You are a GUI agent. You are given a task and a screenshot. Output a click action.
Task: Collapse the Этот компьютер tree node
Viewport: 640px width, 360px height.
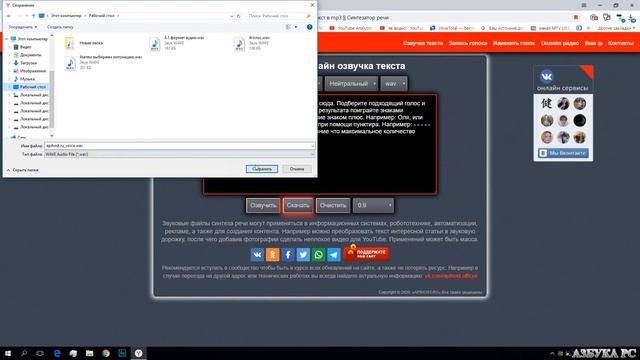click(x=7, y=39)
